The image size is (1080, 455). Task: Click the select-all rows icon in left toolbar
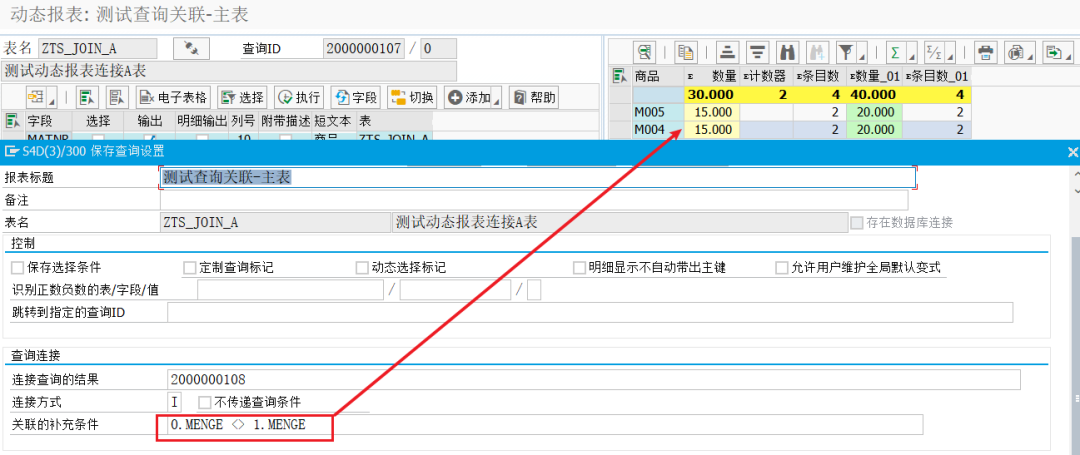click(85, 97)
